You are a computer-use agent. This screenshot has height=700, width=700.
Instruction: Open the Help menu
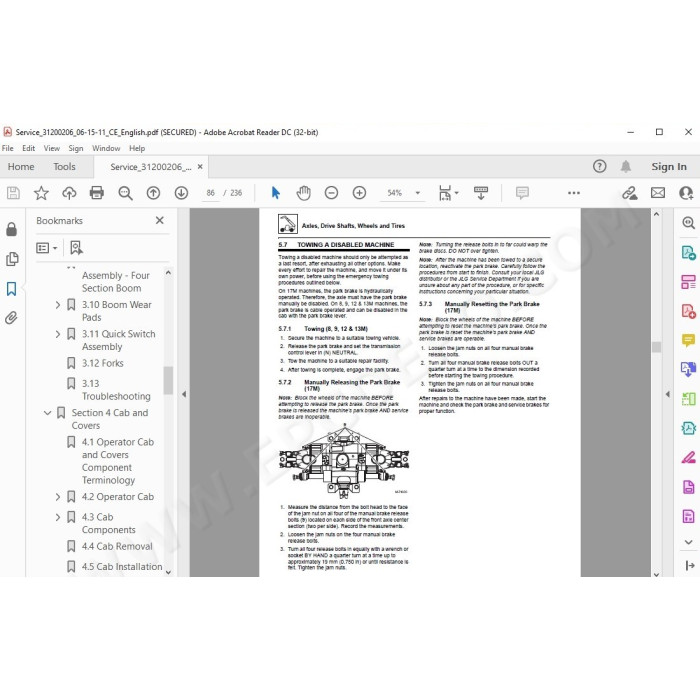[137, 148]
